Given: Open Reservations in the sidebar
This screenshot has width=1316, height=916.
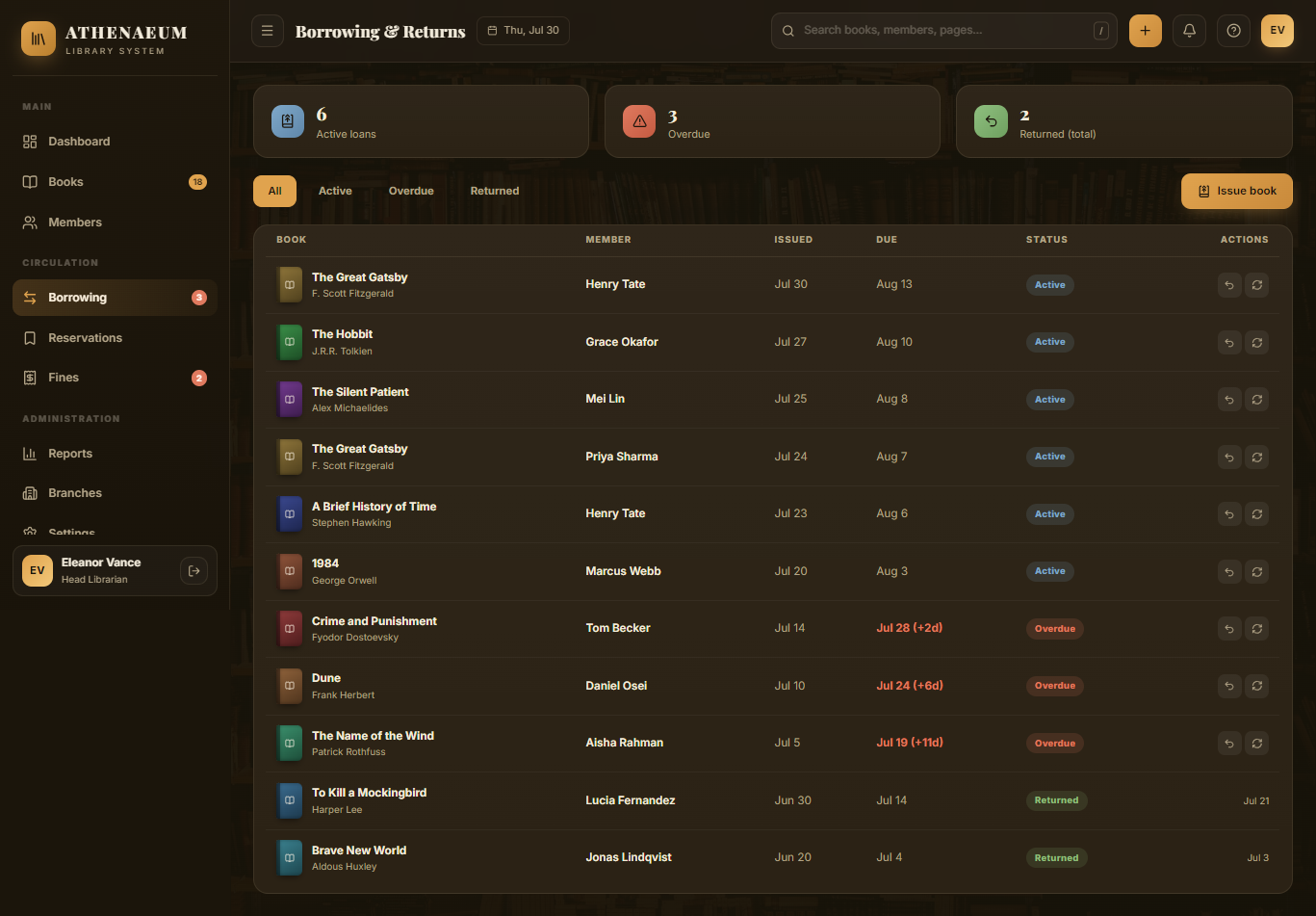Looking at the screenshot, I should [115, 338].
